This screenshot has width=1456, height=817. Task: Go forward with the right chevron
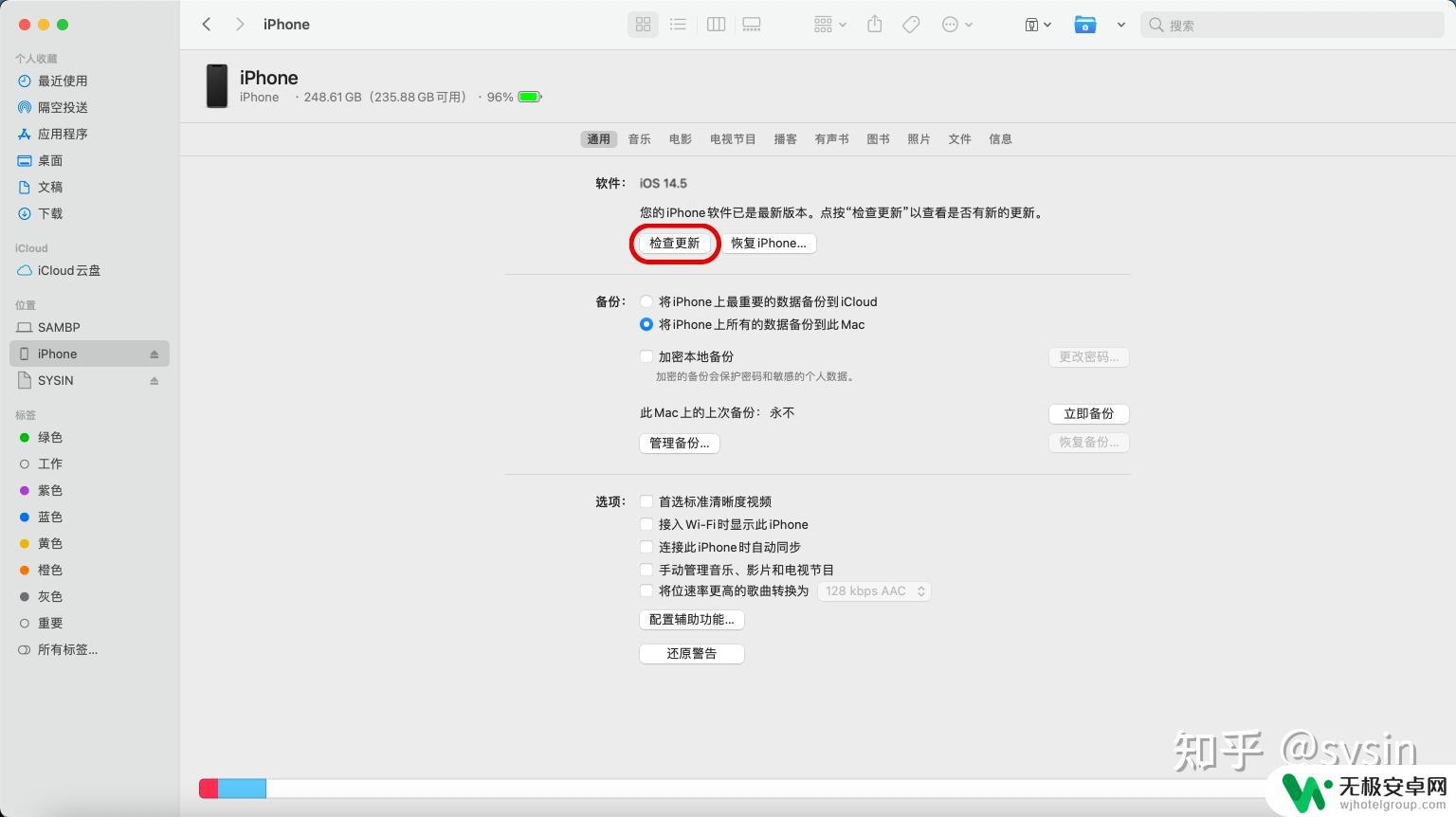click(240, 25)
